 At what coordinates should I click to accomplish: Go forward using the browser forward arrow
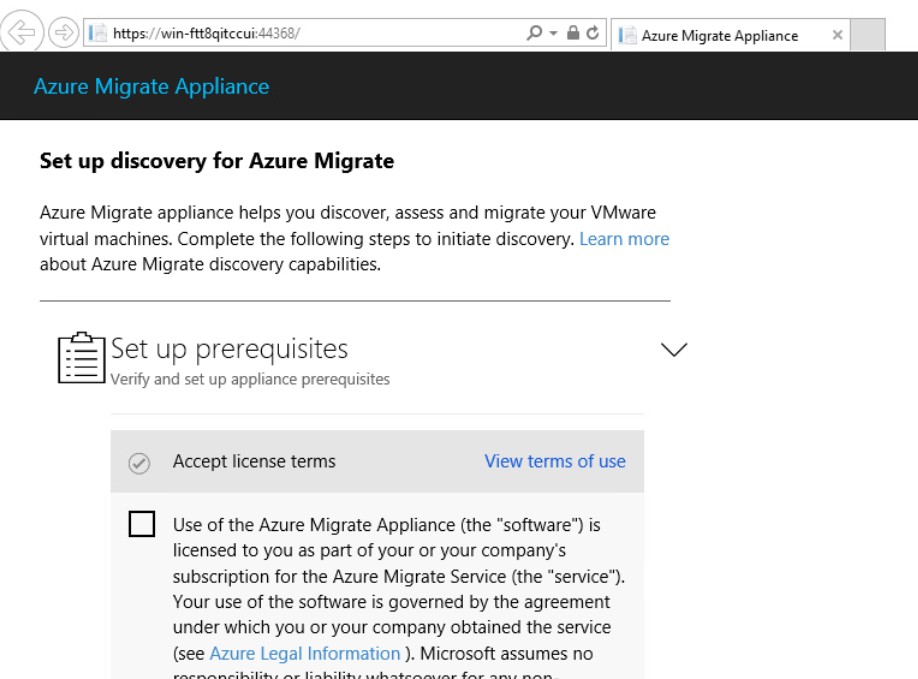63,32
